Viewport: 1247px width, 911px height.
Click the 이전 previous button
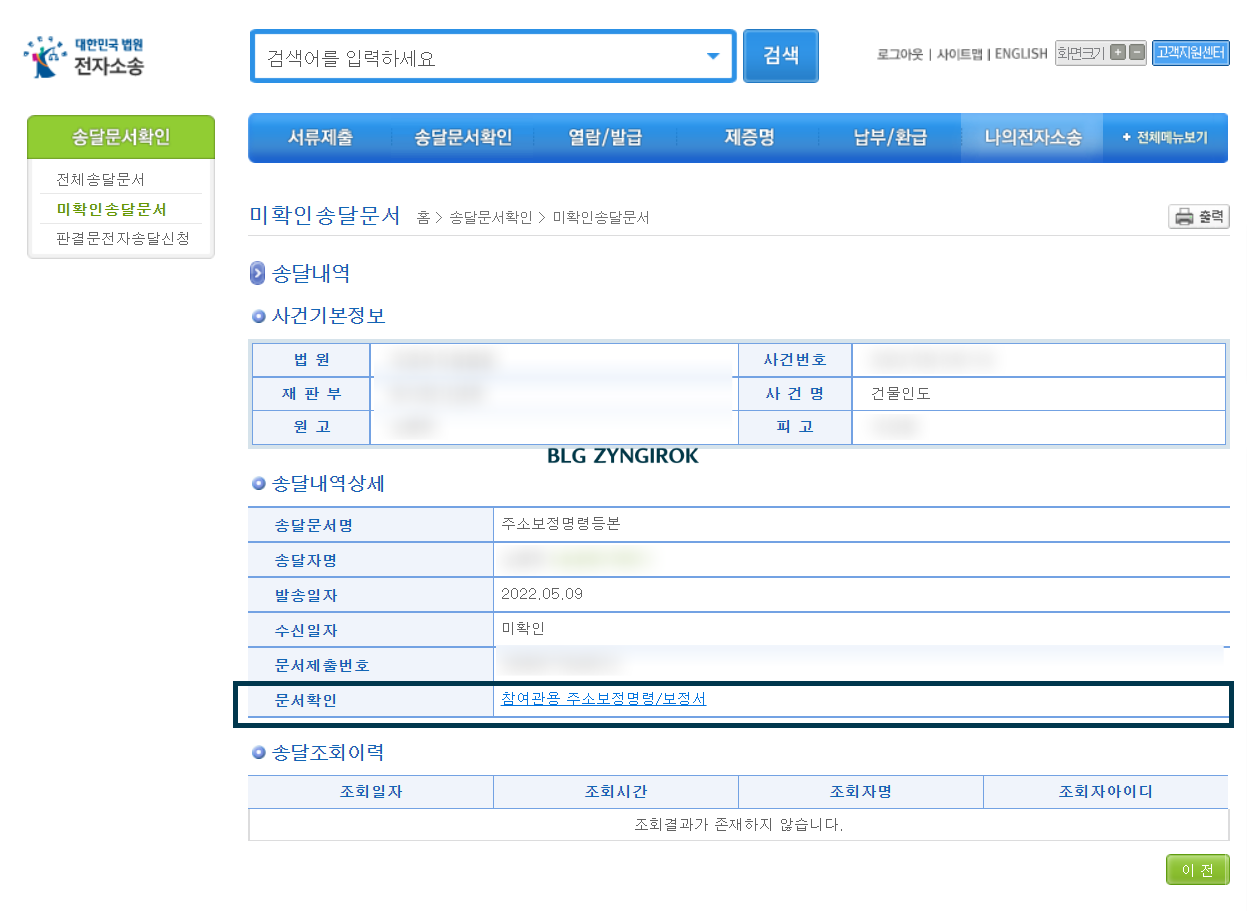[1197, 869]
